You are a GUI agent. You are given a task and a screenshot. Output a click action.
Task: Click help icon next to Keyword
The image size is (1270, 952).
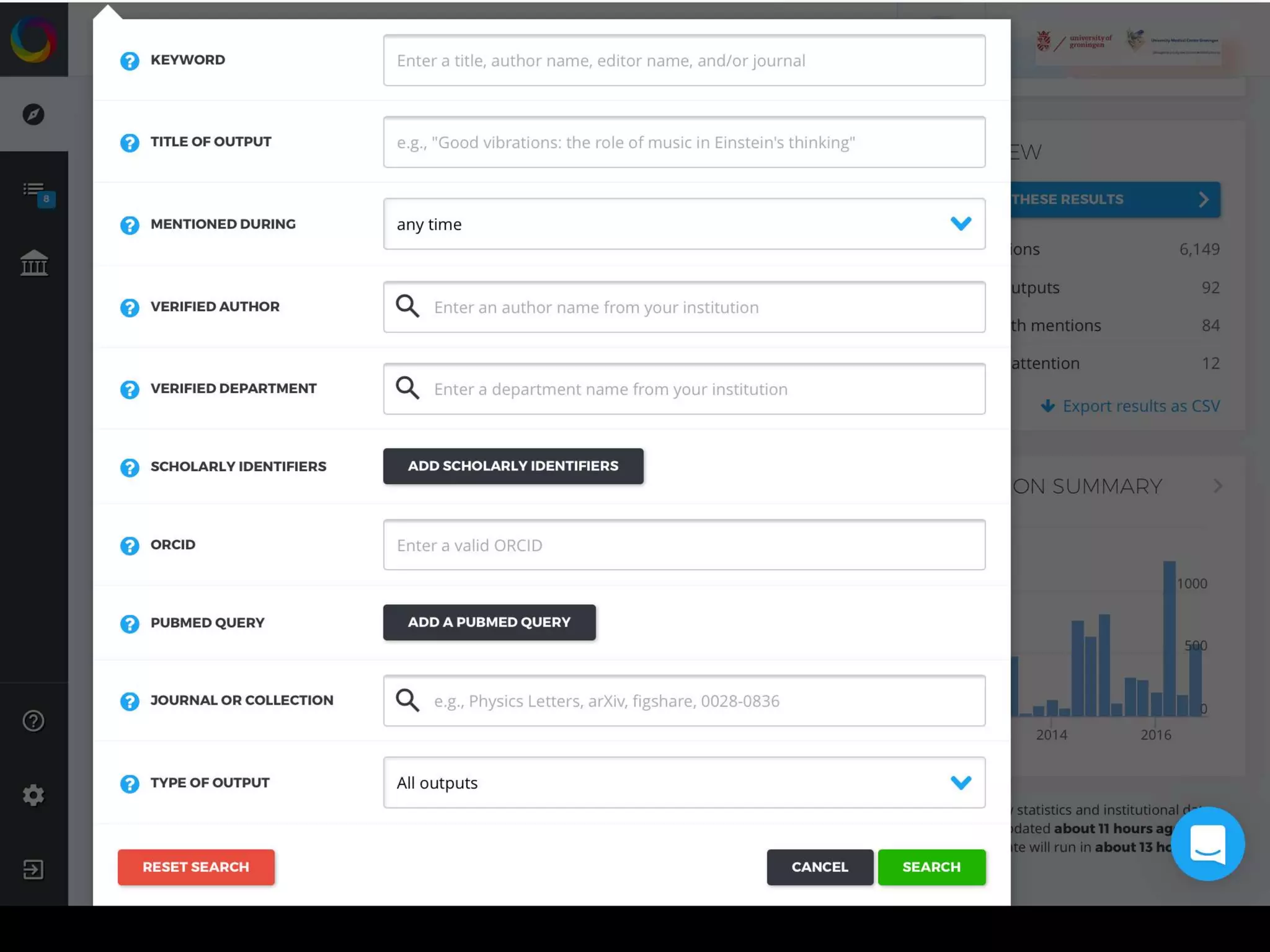tap(130, 61)
